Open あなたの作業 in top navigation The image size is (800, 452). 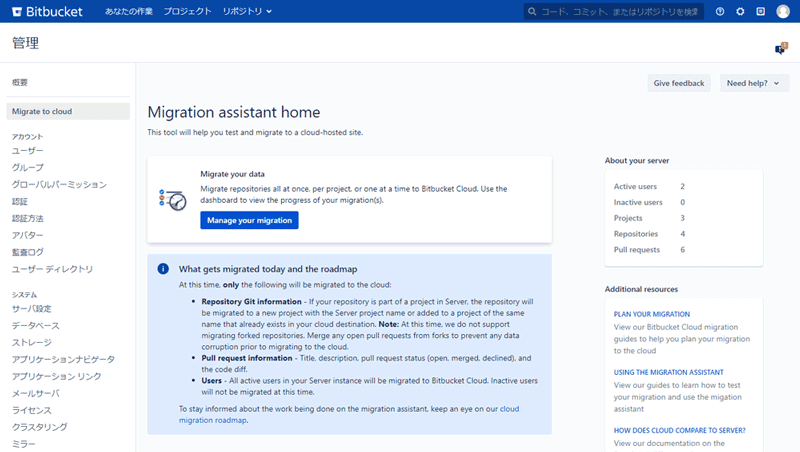click(x=129, y=11)
